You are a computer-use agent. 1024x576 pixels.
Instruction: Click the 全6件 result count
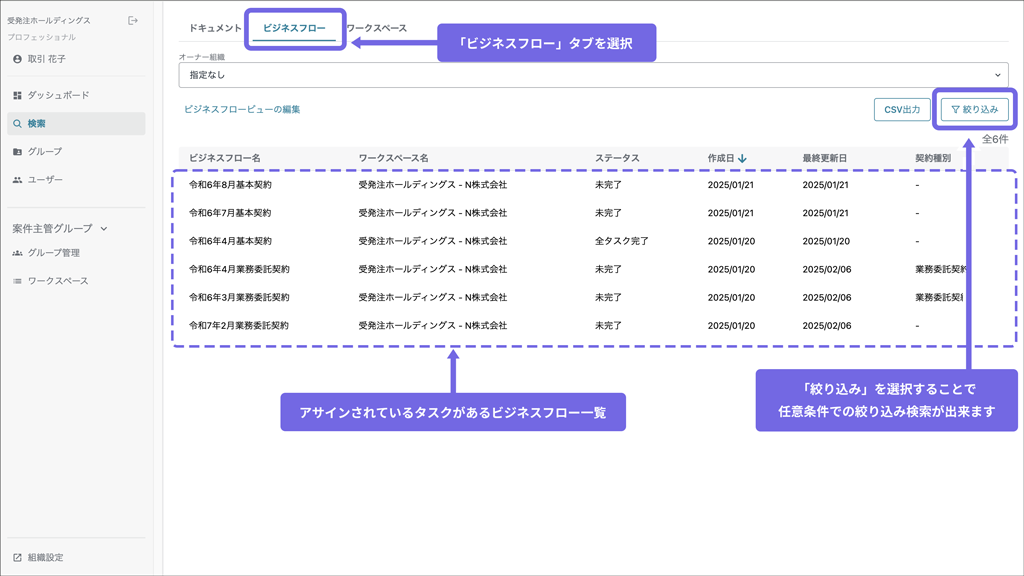tap(995, 139)
